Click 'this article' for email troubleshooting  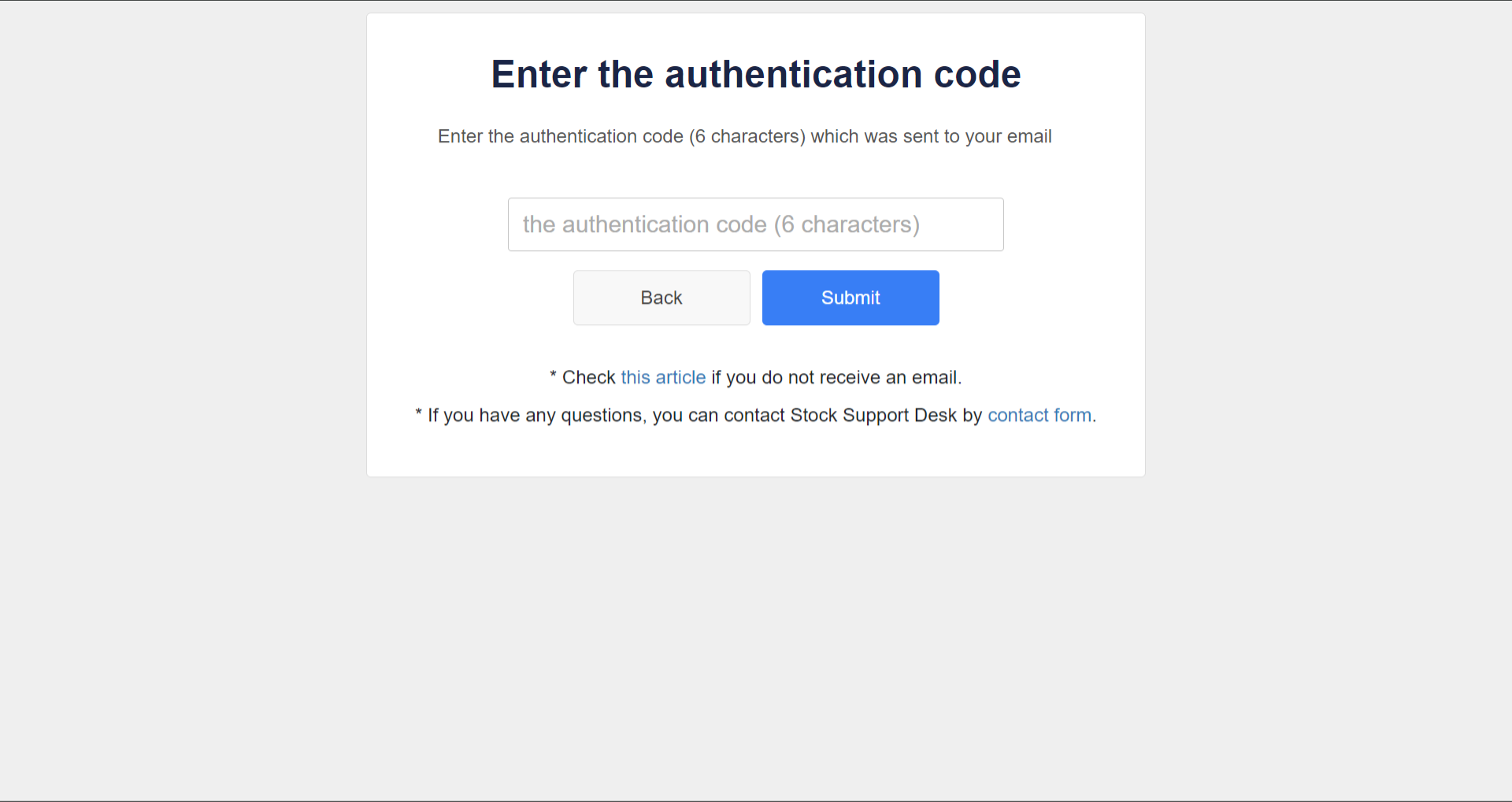663,377
